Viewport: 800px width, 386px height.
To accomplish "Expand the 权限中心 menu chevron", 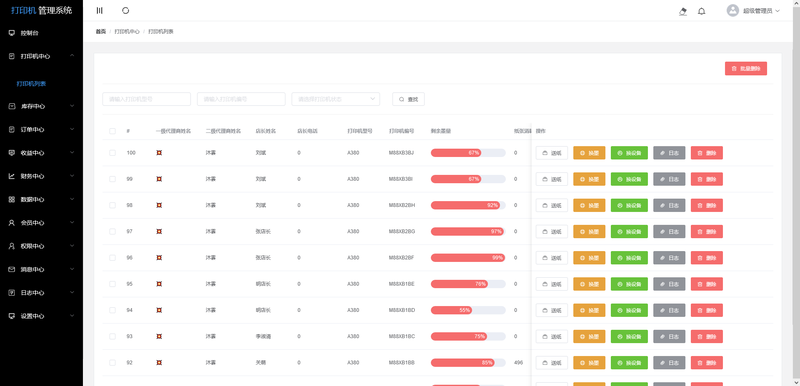I will pos(72,245).
